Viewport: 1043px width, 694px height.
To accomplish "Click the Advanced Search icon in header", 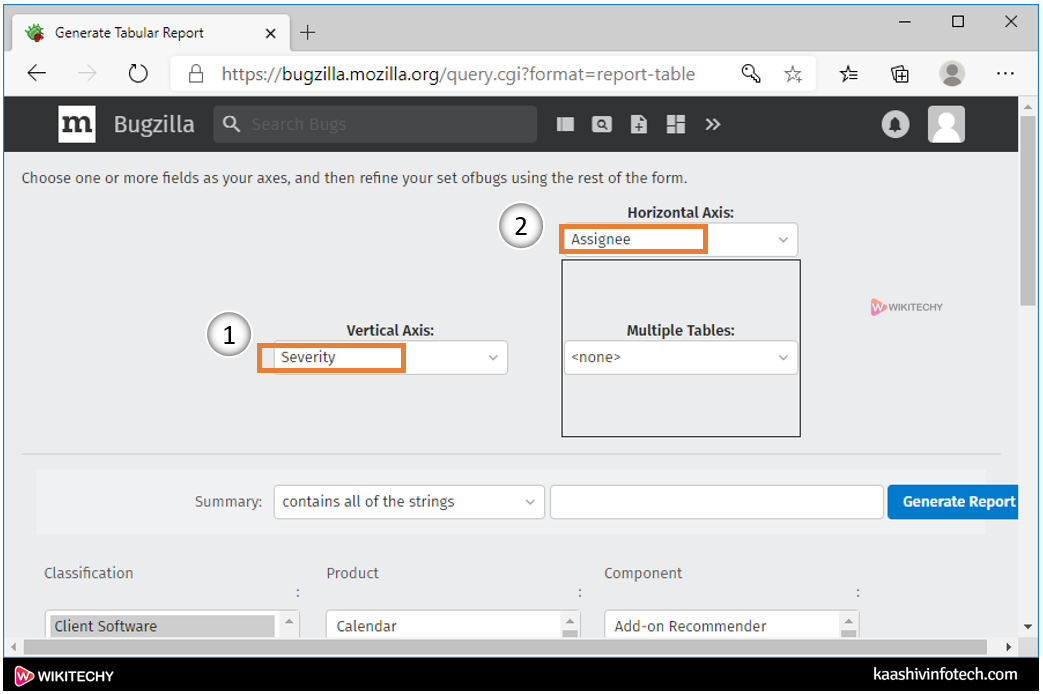I will (602, 124).
